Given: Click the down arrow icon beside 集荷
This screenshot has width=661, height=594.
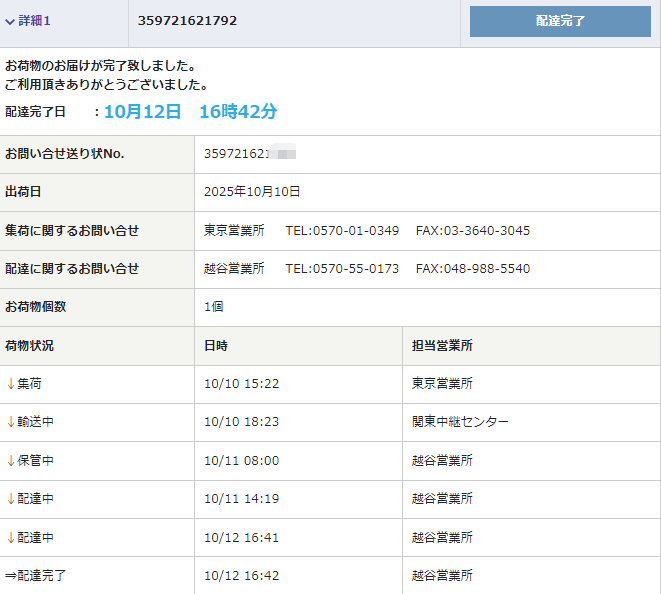Looking at the screenshot, I should point(11,384).
